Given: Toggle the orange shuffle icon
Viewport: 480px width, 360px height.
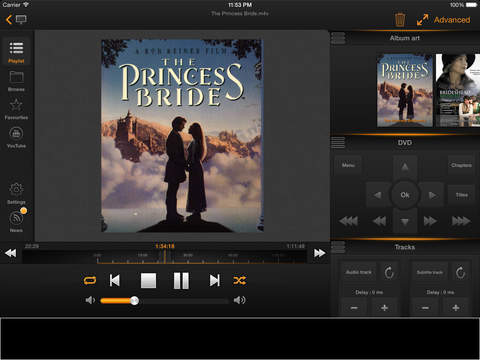Looking at the screenshot, I should 240,280.
